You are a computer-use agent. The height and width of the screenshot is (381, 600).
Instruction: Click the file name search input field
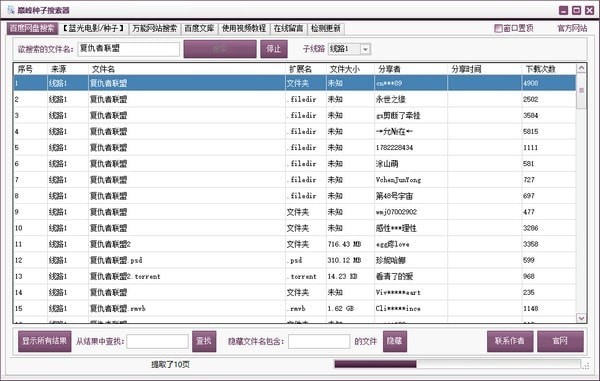pos(129,49)
